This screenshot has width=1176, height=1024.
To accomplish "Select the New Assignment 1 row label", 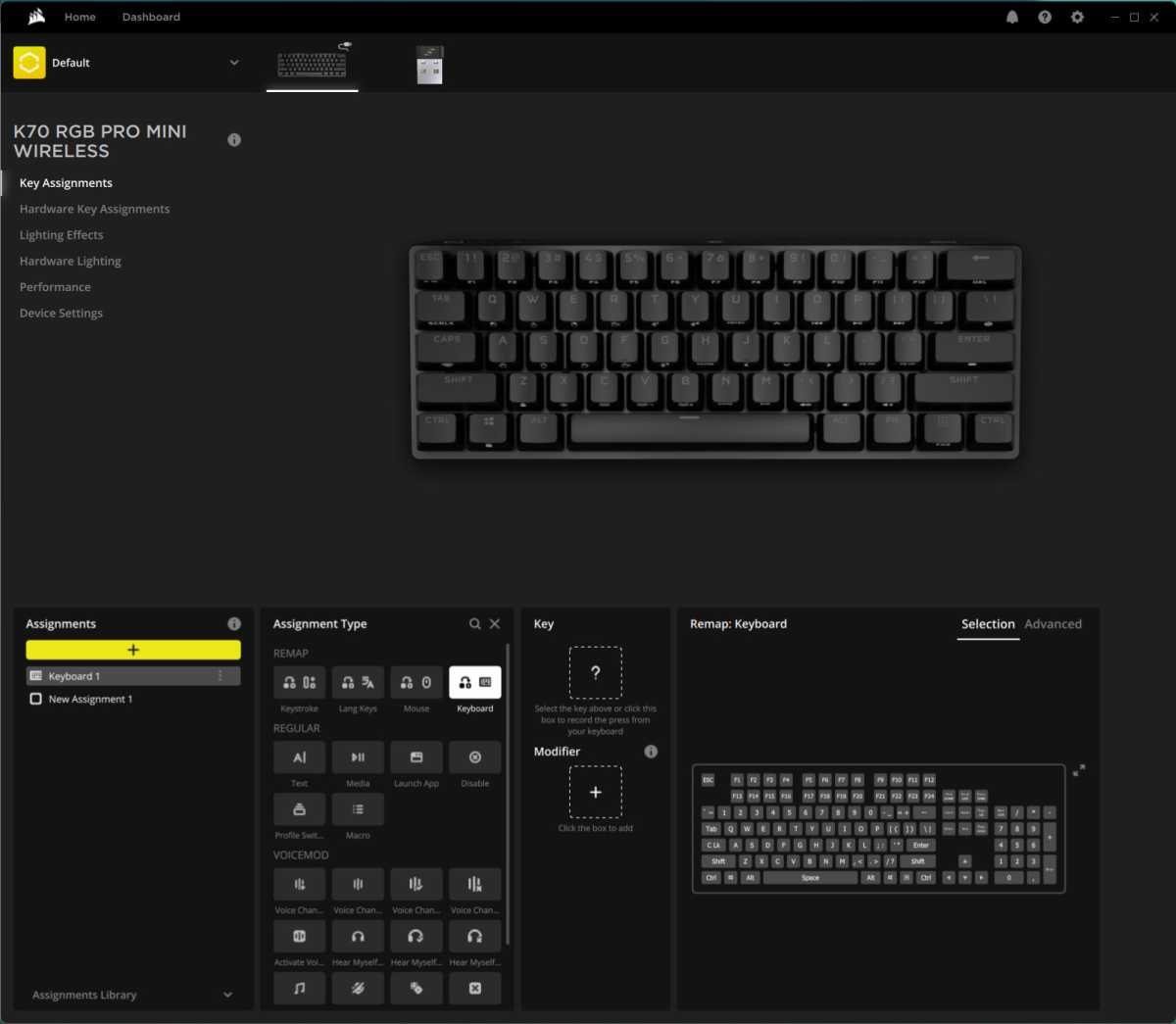I will (90, 699).
